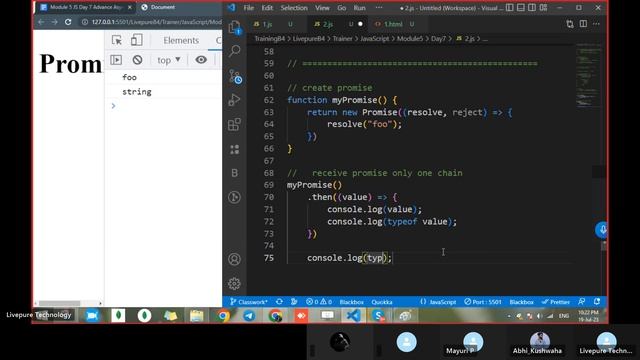Click the open changes compare icon

click(x=570, y=24)
